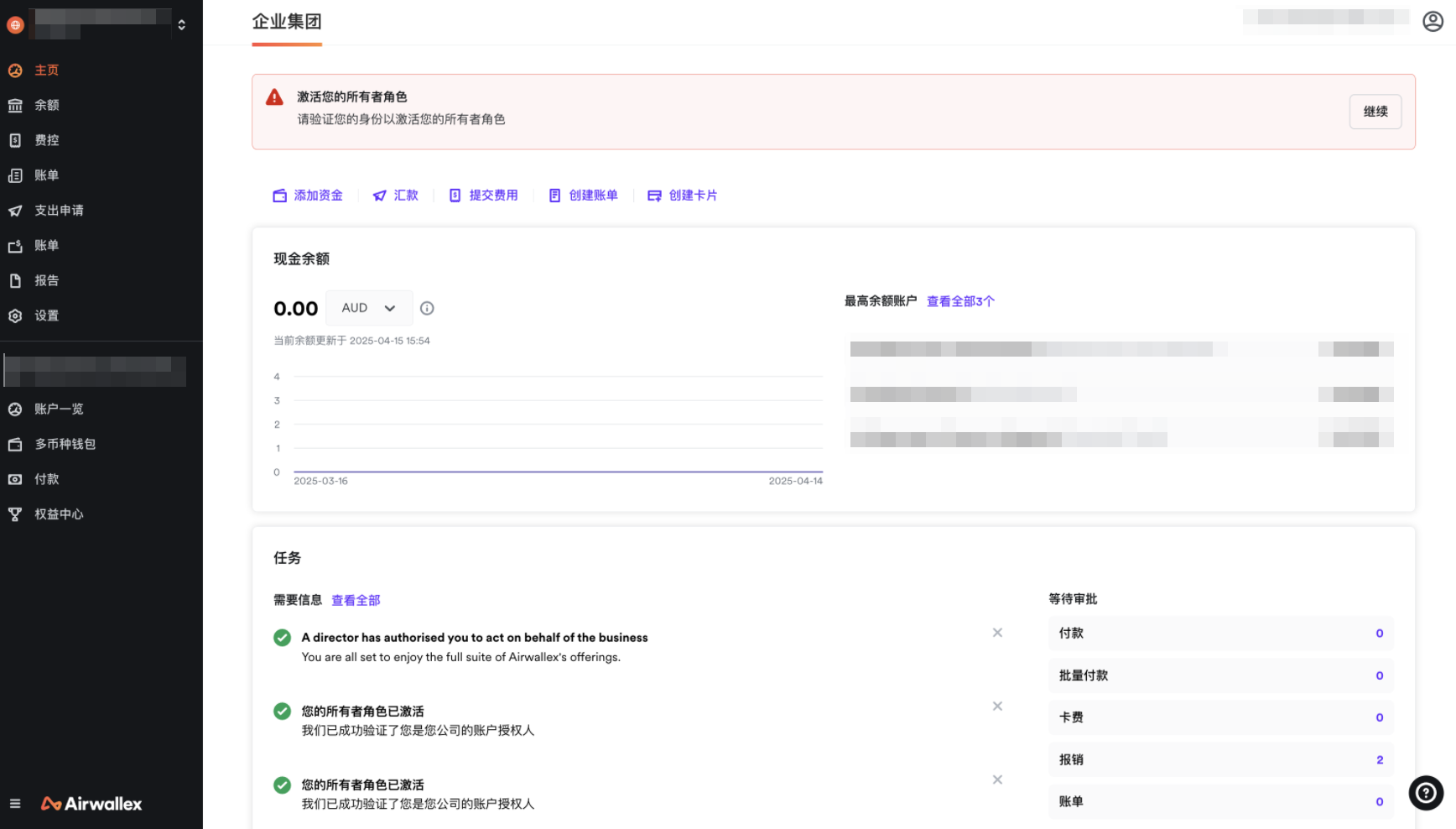Image resolution: width=1456 pixels, height=829 pixels.
Task: Collapse sidebar using hamburger menu icon
Action: (x=15, y=804)
